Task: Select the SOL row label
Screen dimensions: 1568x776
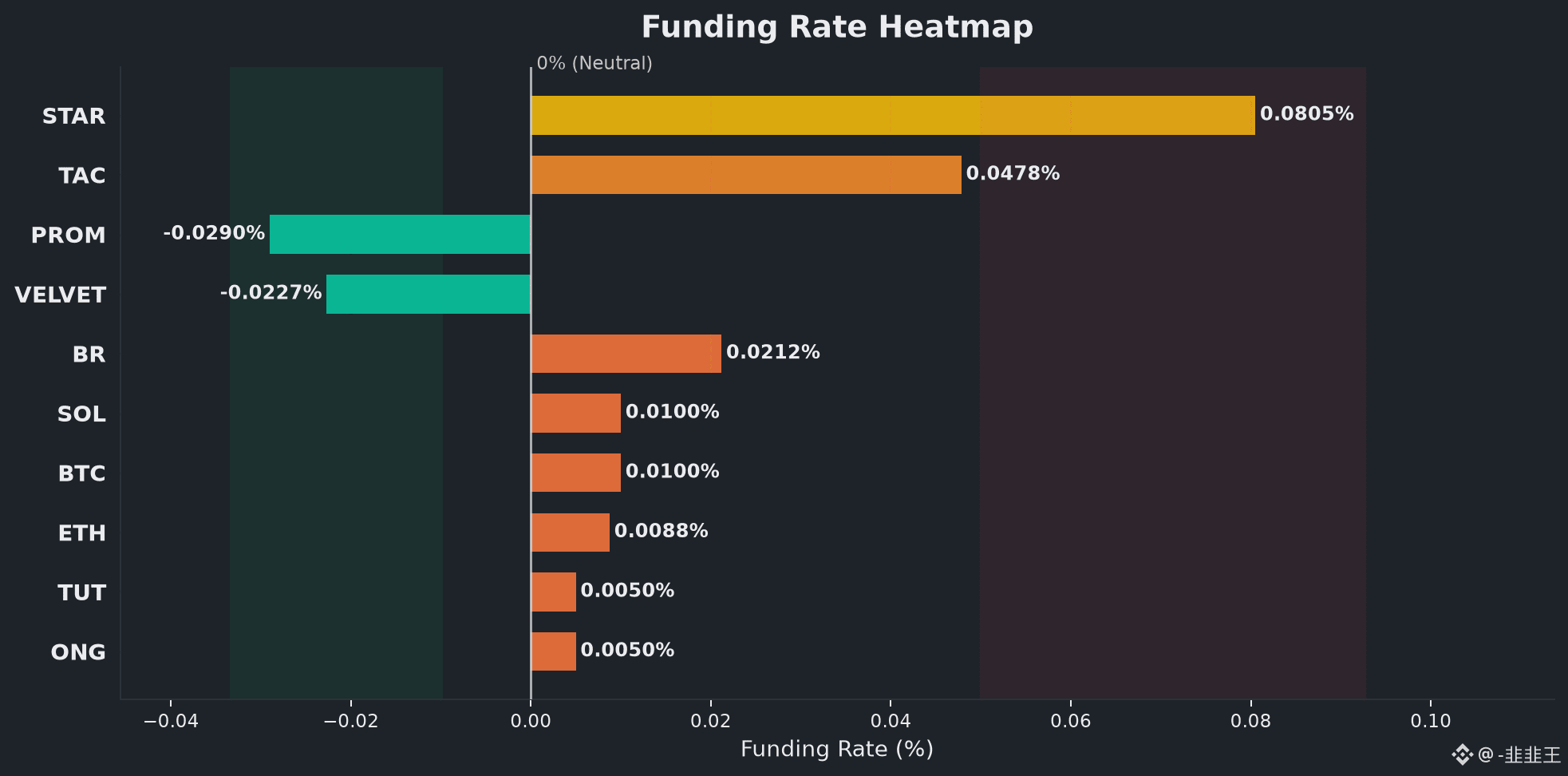Action: [81, 414]
